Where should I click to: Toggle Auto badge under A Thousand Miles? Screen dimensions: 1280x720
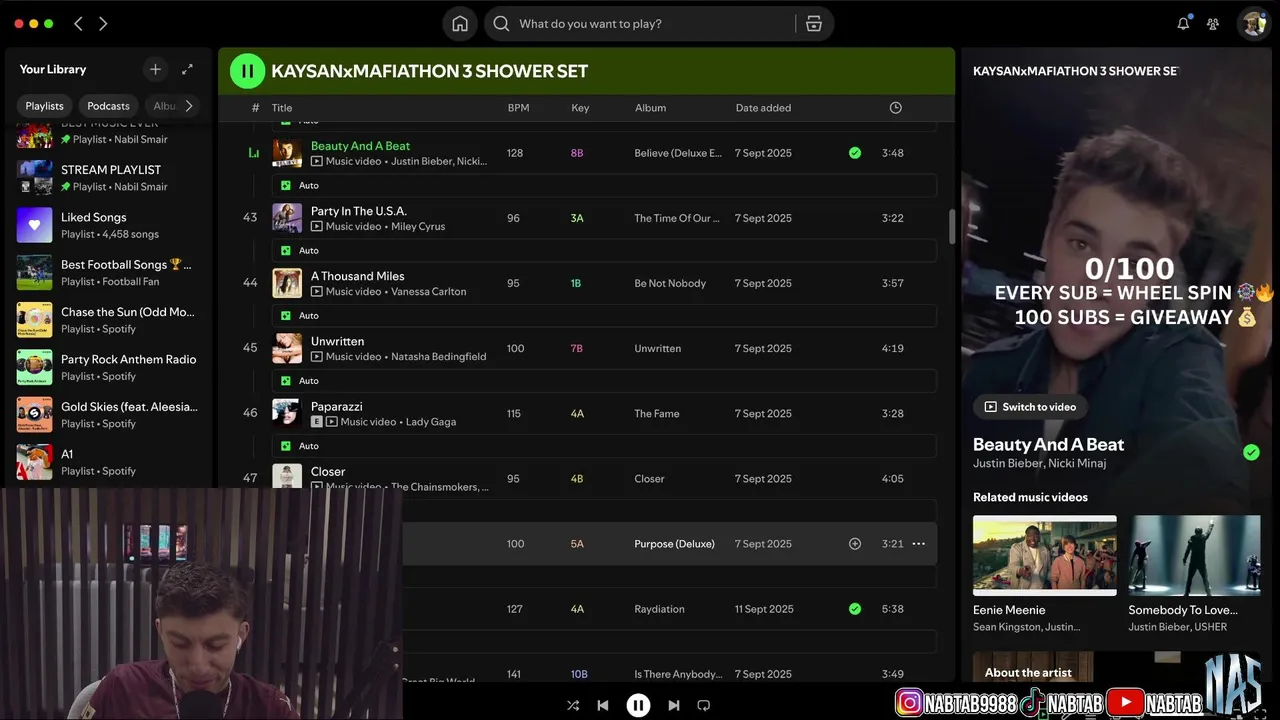[x=300, y=316]
